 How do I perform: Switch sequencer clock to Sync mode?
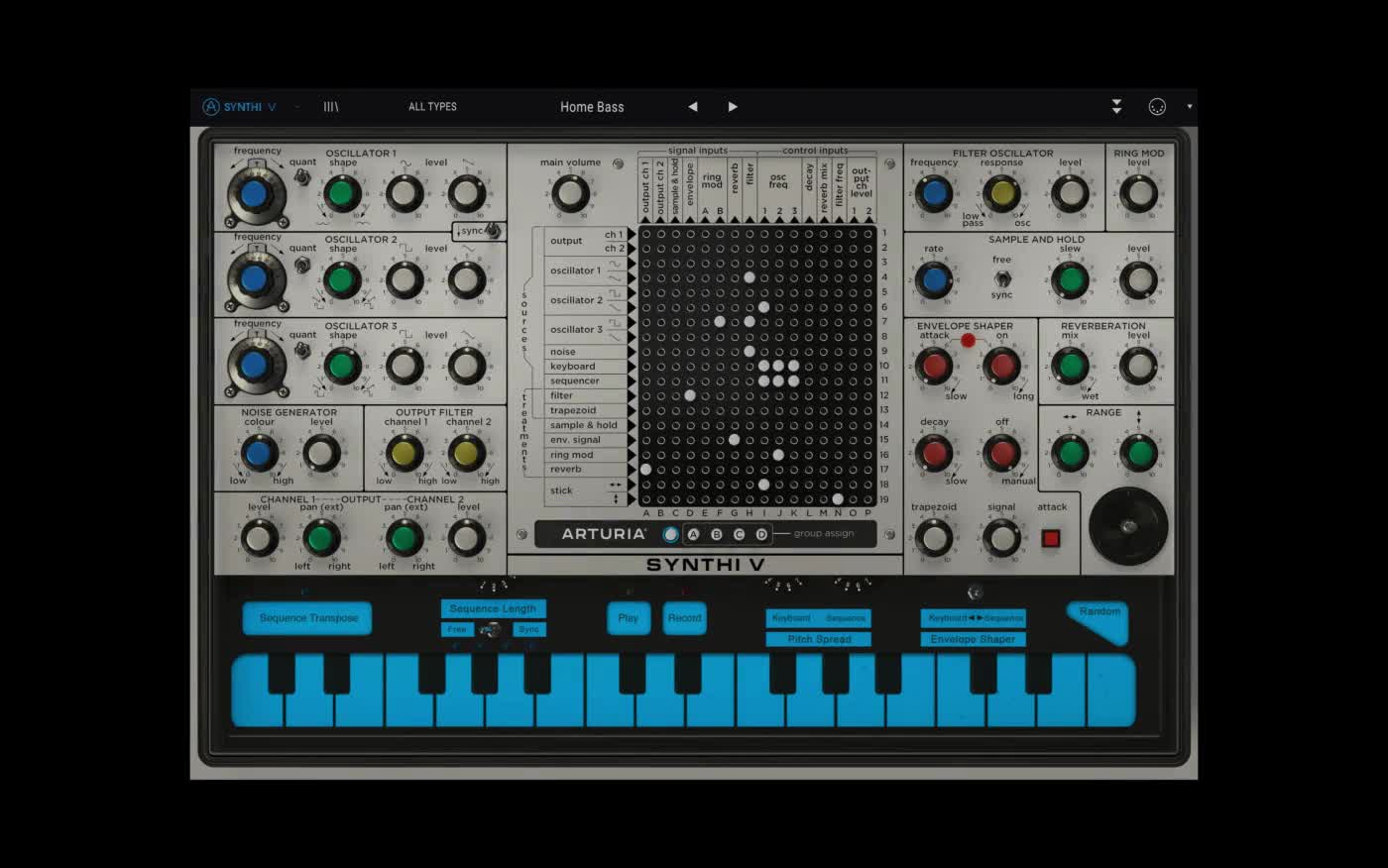coord(529,628)
